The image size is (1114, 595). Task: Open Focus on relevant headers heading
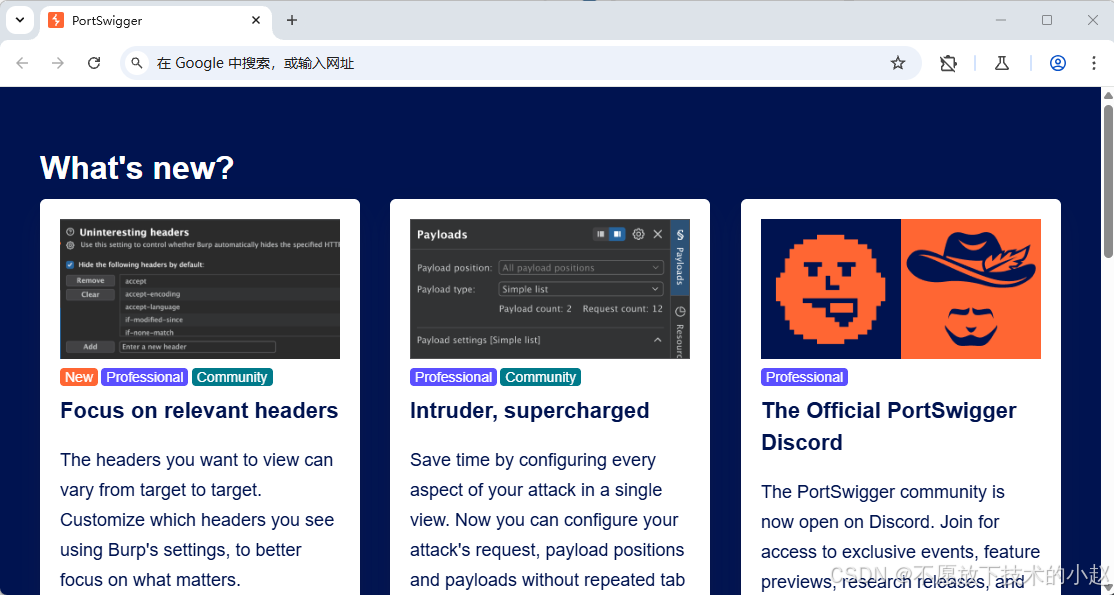tap(199, 411)
